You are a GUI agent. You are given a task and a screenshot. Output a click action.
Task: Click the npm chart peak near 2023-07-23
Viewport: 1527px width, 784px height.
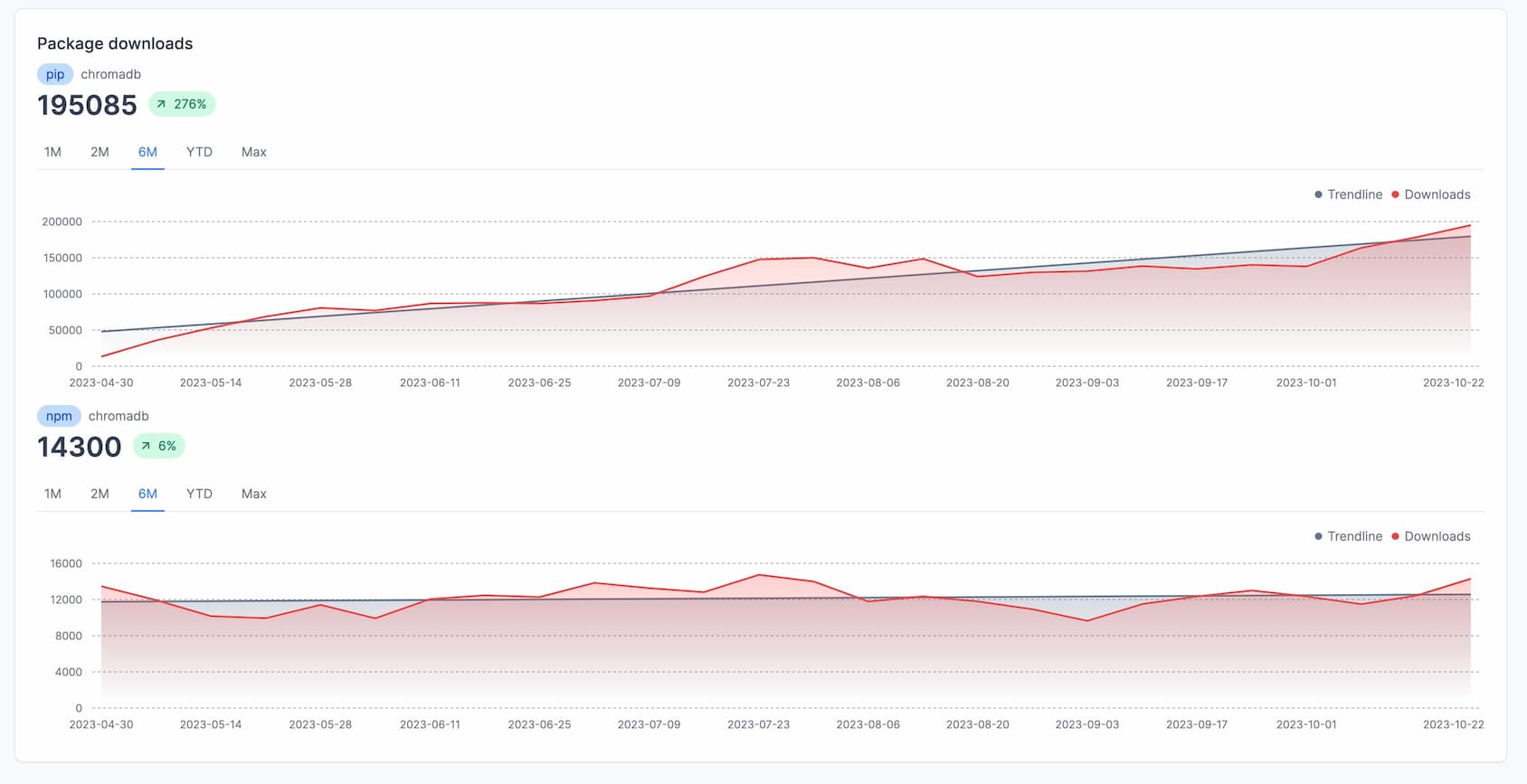759,575
